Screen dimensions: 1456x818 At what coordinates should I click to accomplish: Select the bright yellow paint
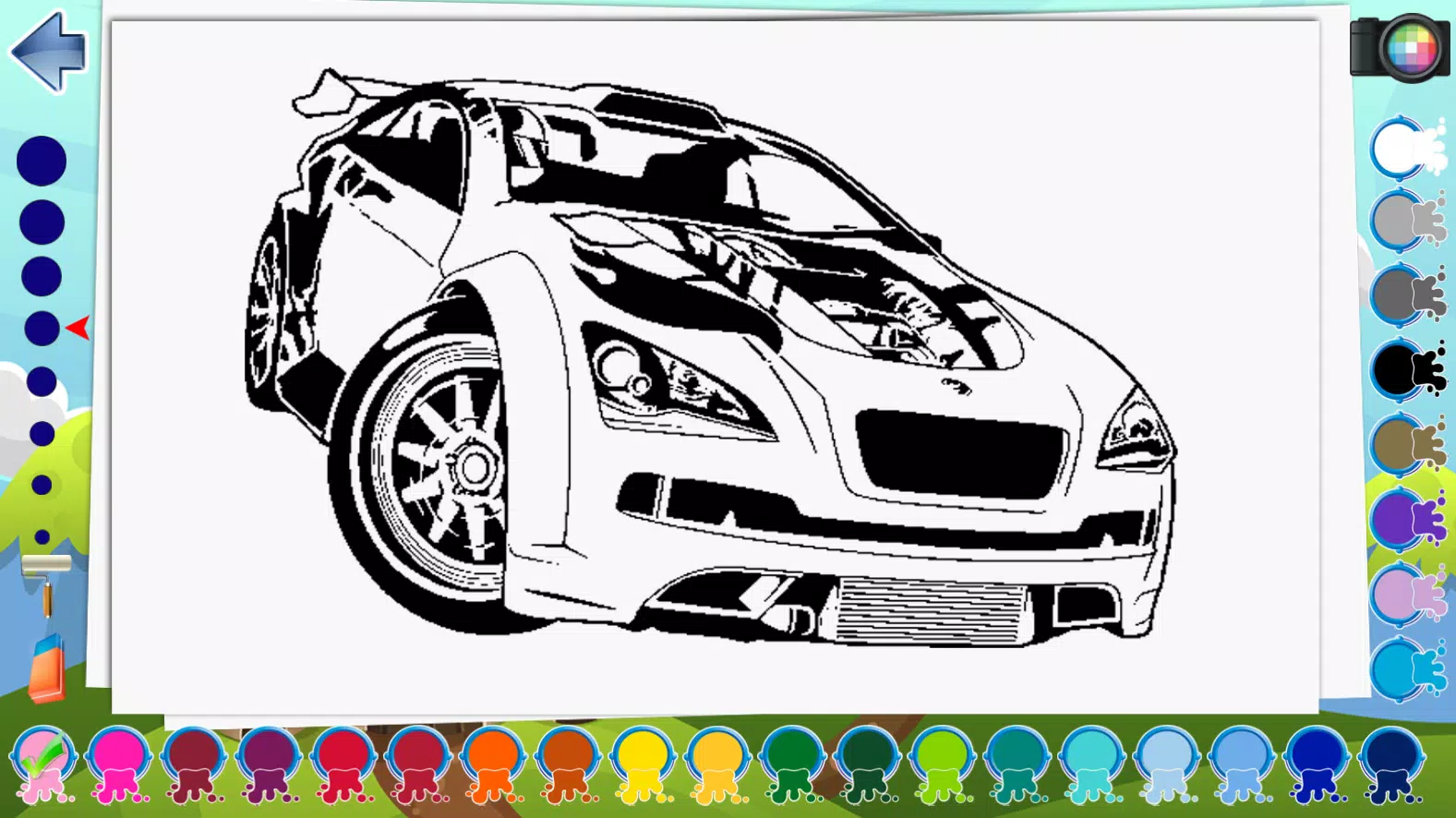tap(643, 764)
